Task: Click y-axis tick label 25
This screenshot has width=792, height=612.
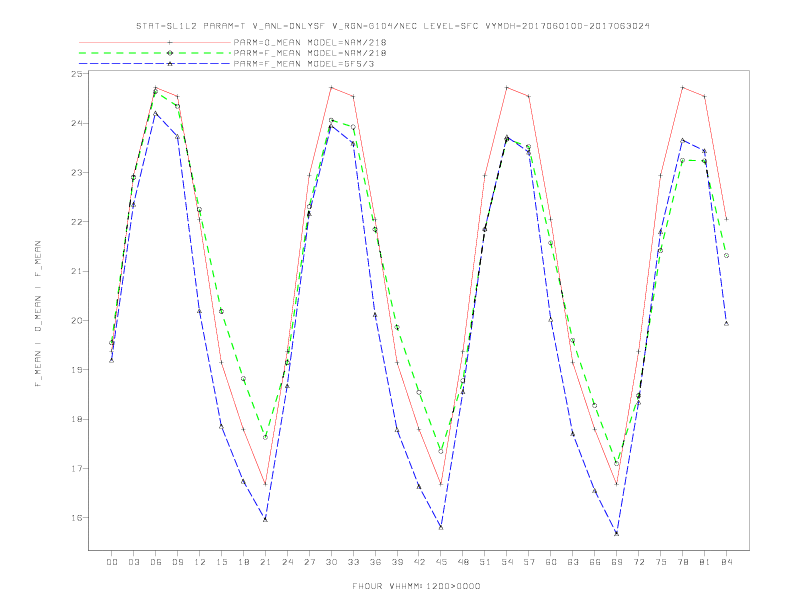Action: click(76, 74)
